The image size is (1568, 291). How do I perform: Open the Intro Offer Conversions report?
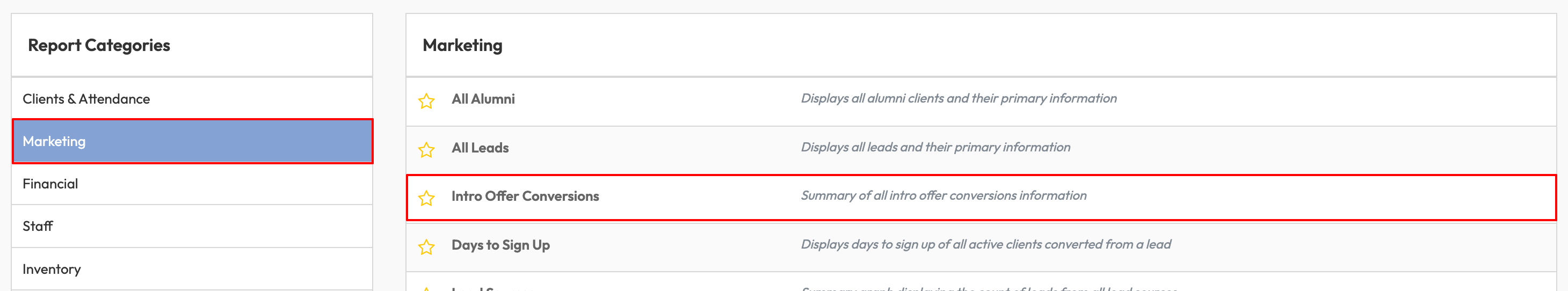click(525, 196)
